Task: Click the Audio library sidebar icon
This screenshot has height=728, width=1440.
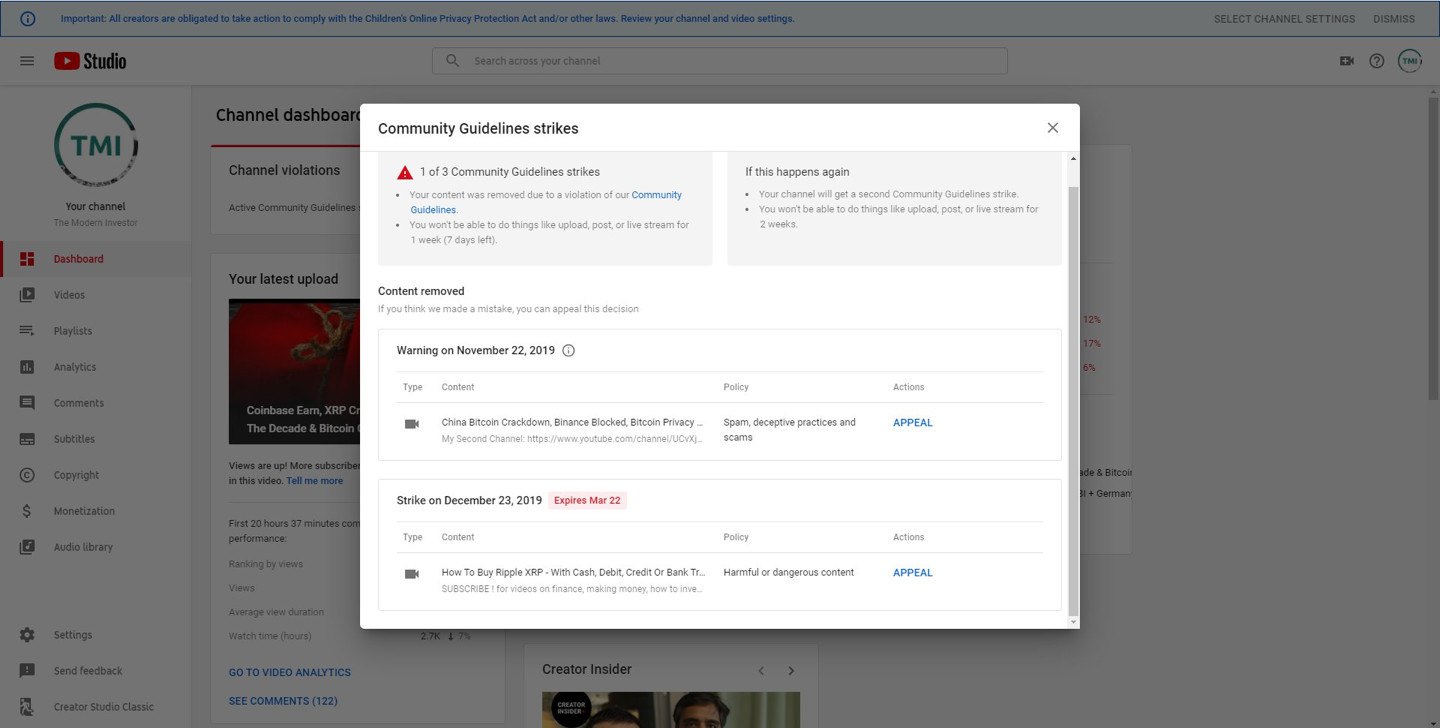Action: (27, 547)
